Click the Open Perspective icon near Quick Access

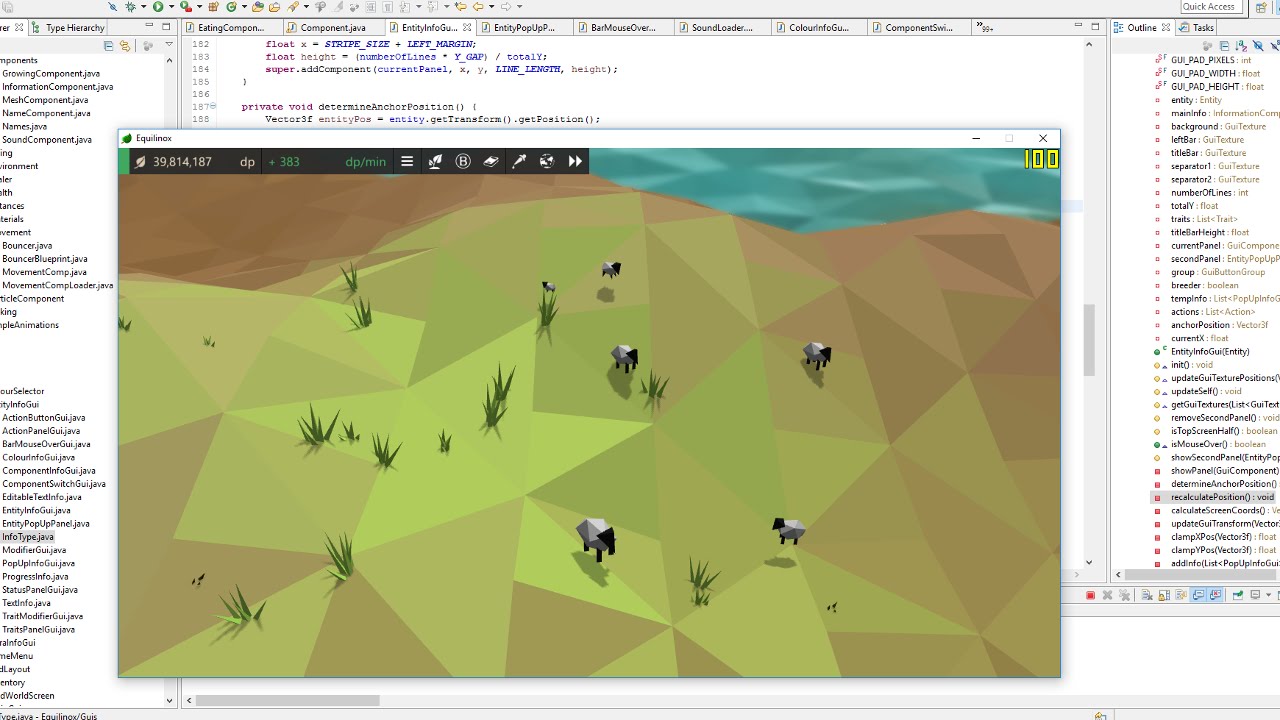pos(1261,7)
